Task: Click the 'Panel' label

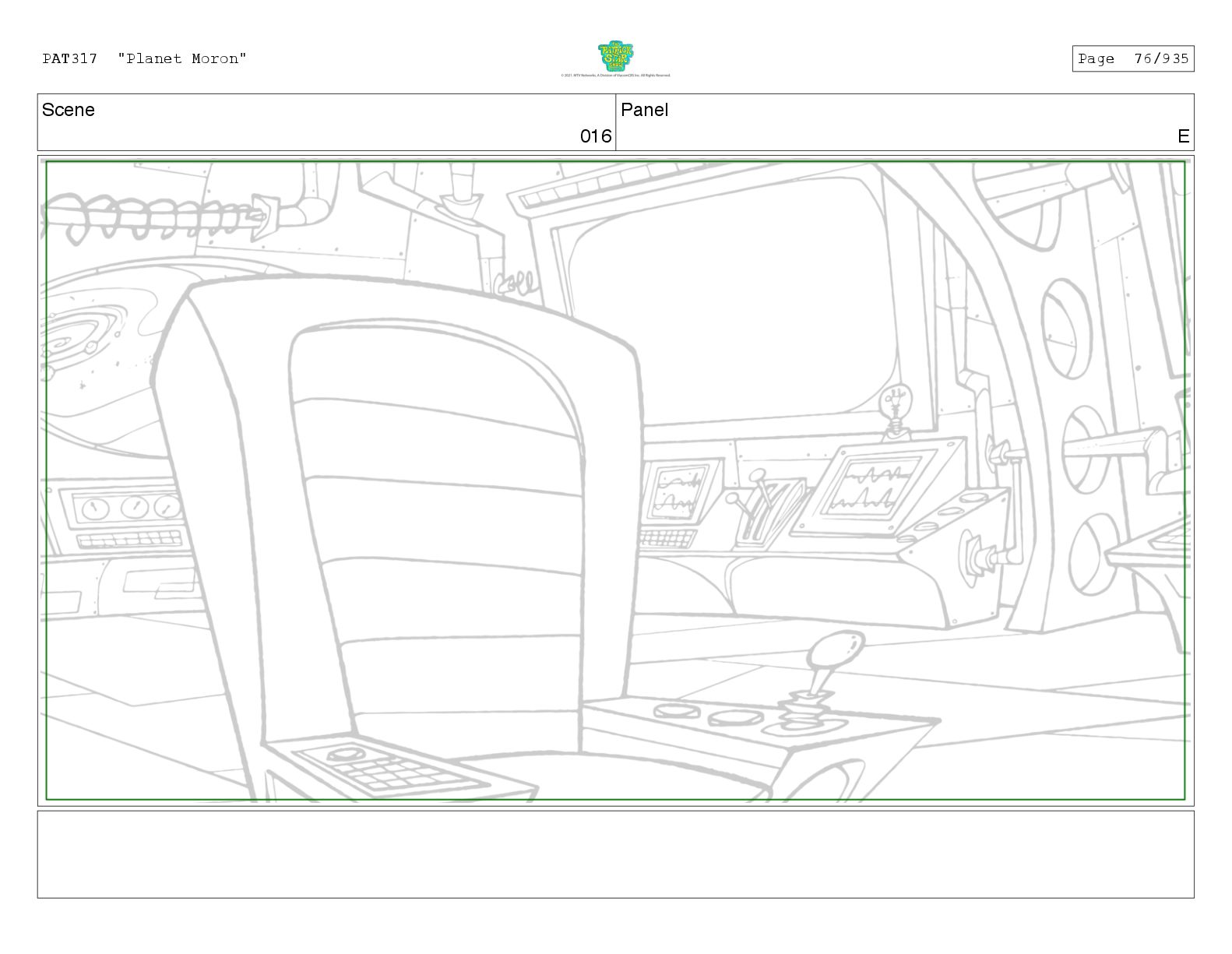Action: coord(644,110)
